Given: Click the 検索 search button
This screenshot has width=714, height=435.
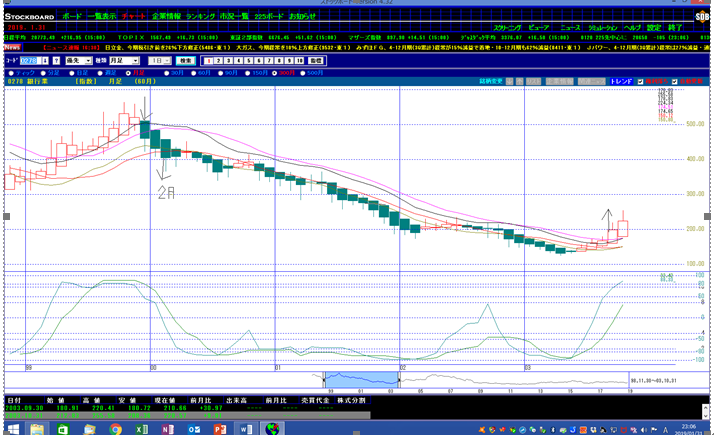Looking at the screenshot, I should 186,61.
